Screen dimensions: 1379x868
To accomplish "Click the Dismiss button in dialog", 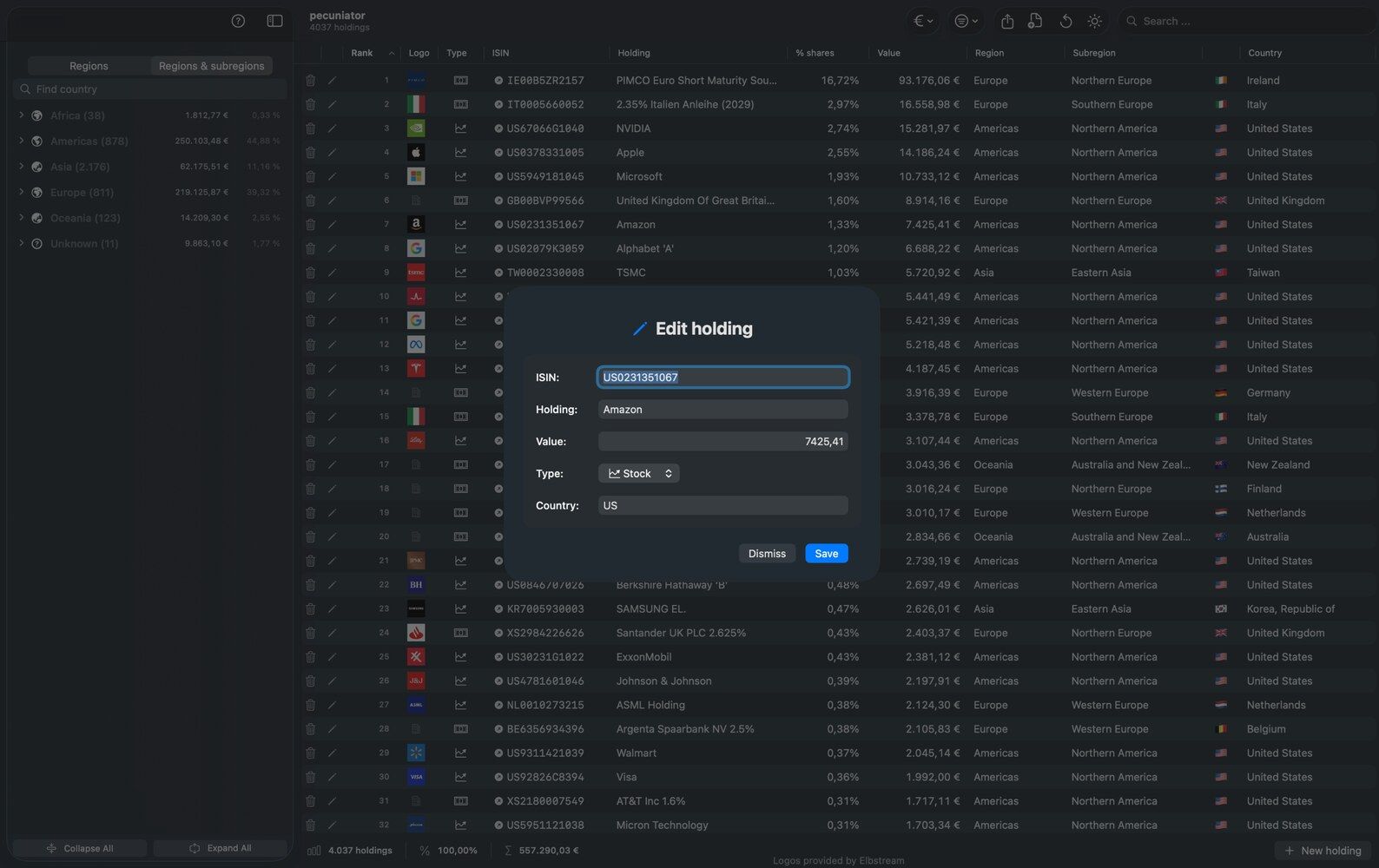I will (x=767, y=554).
